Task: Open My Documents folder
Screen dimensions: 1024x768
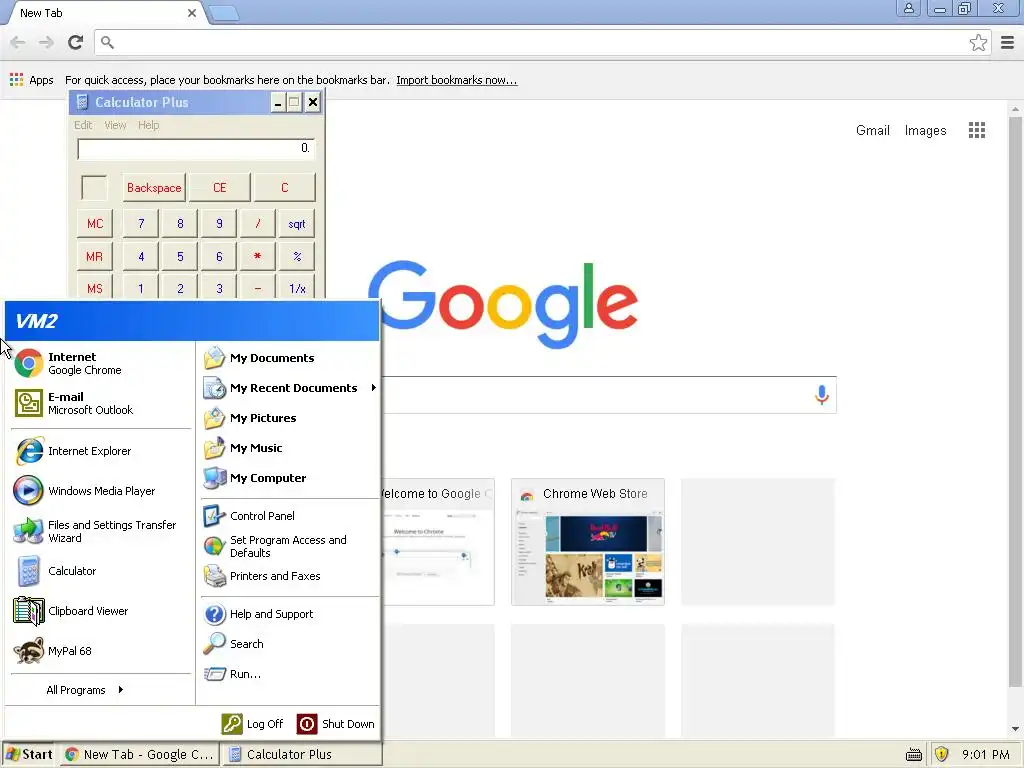Action: tap(289, 358)
